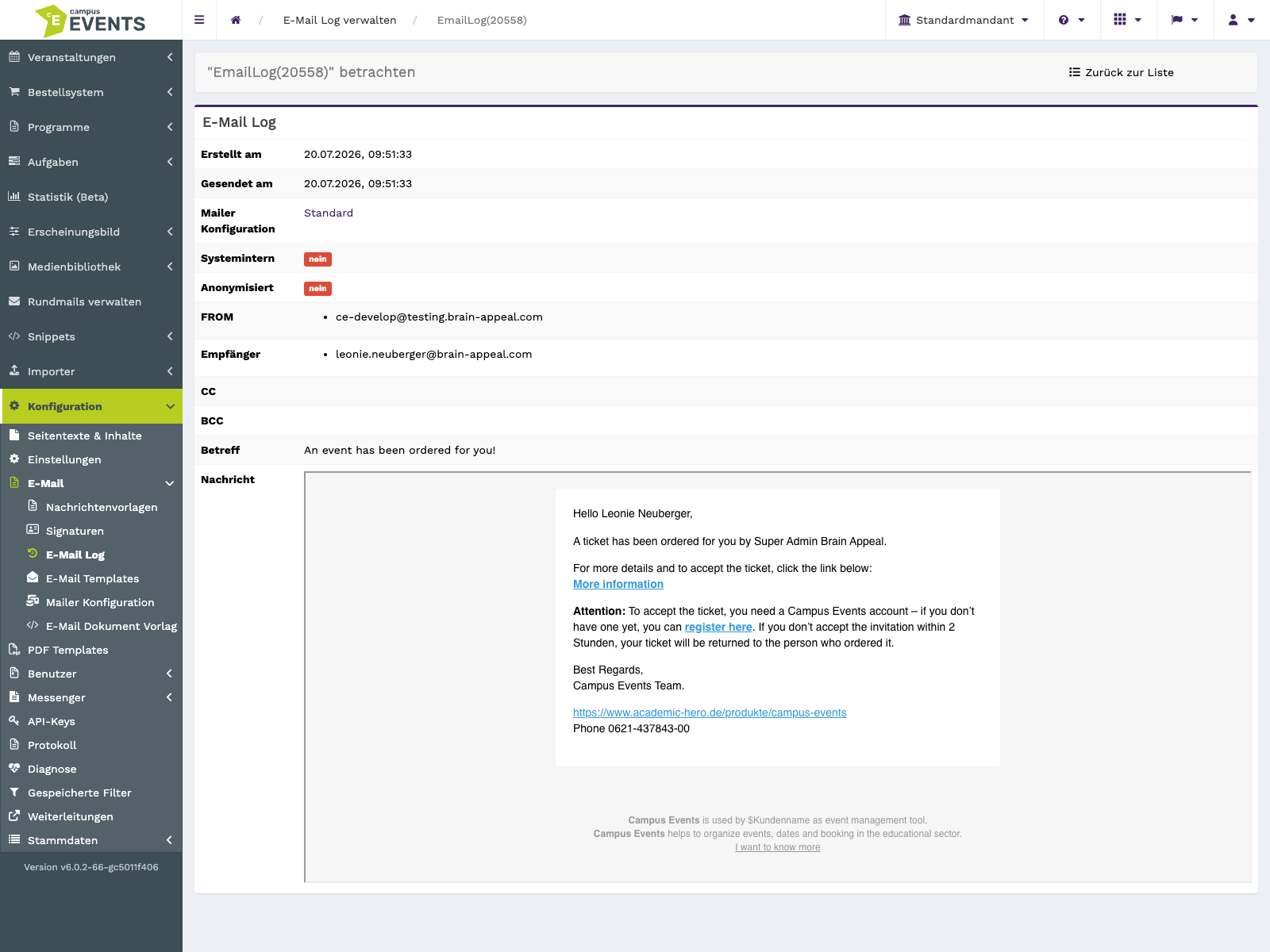Toggle the hamburger sidebar menu icon
1270x952 pixels.
199,20
